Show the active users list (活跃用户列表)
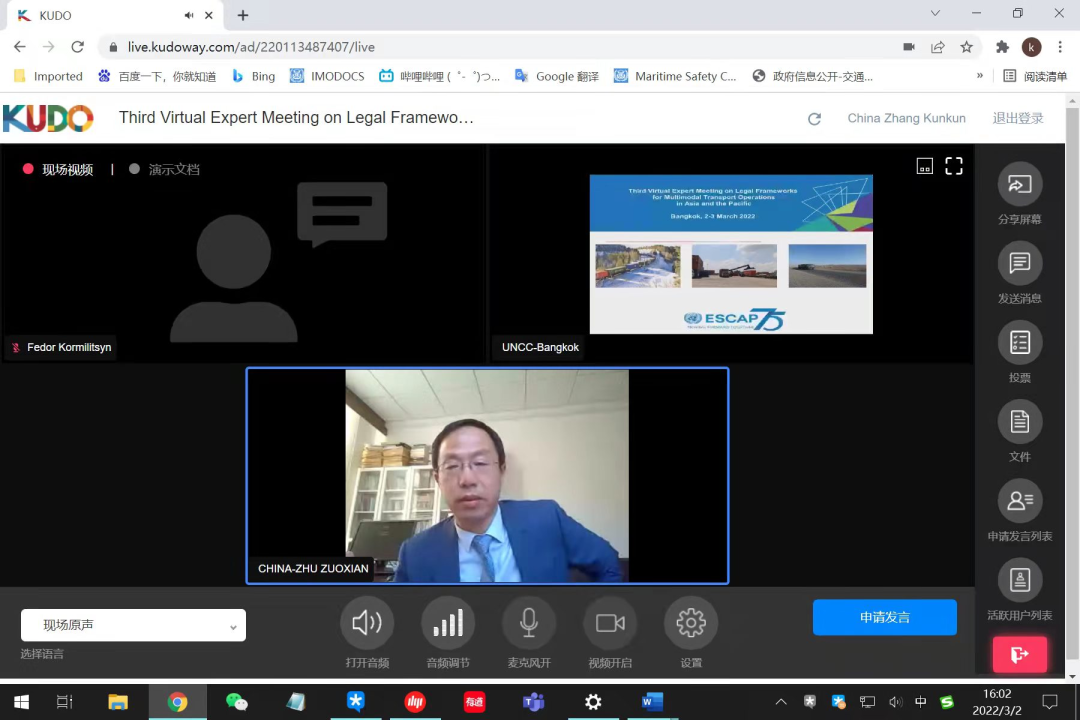Image resolution: width=1080 pixels, height=720 pixels. point(1019,580)
